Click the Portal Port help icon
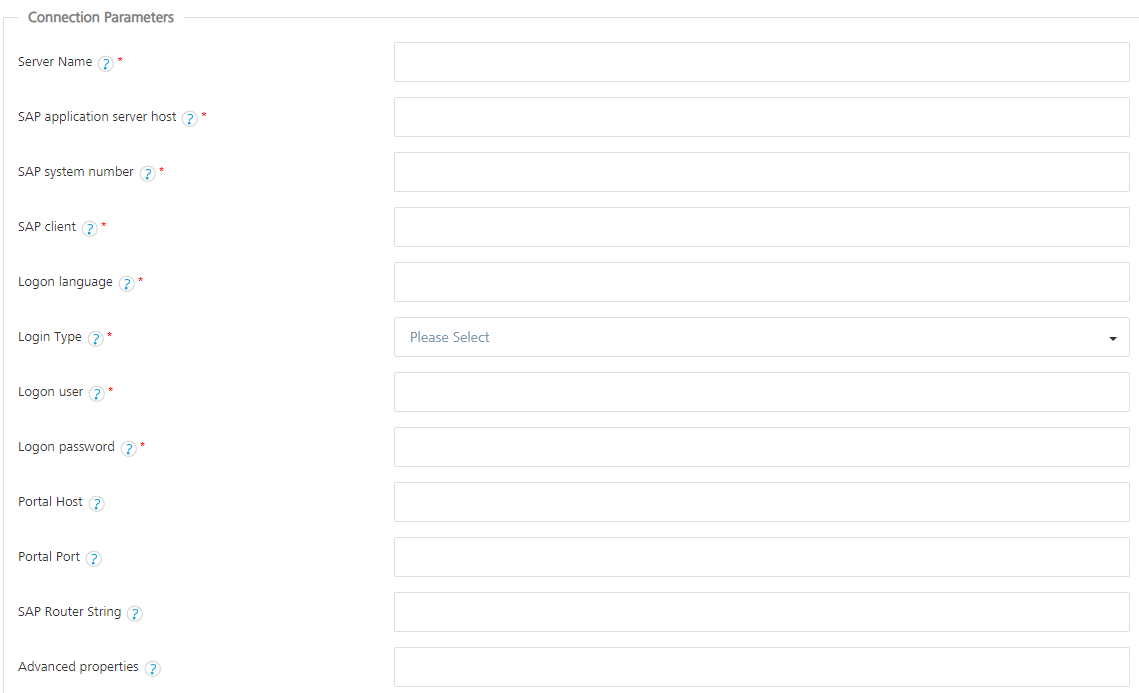 [94, 557]
